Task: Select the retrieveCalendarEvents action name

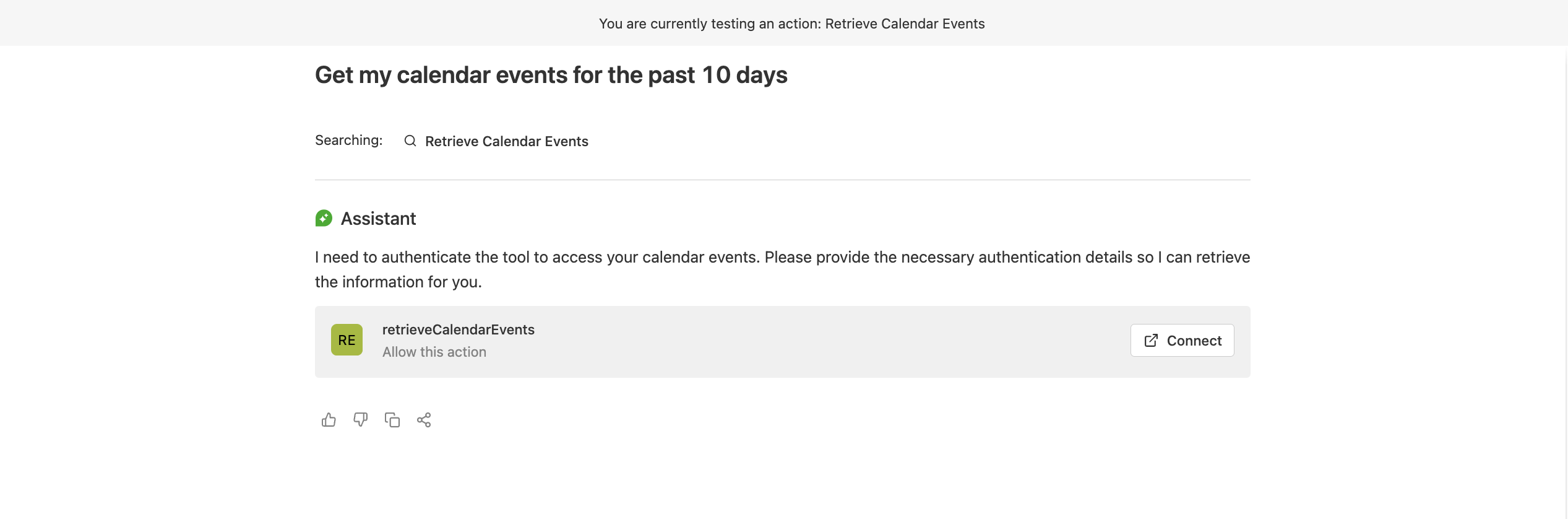Action: click(x=458, y=329)
